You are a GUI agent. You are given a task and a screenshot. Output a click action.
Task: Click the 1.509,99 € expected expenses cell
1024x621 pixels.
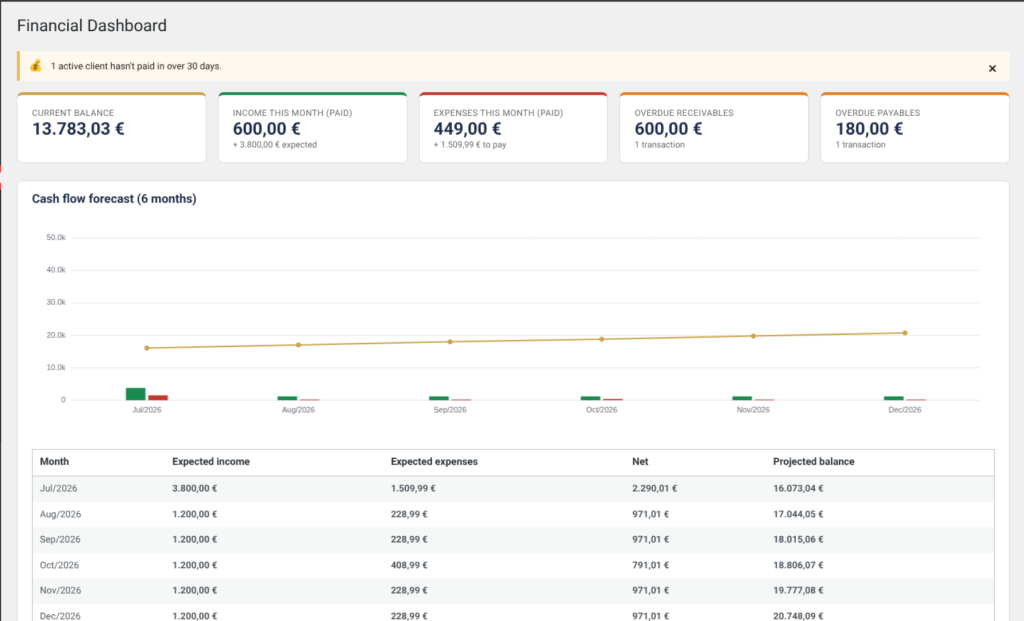(413, 488)
